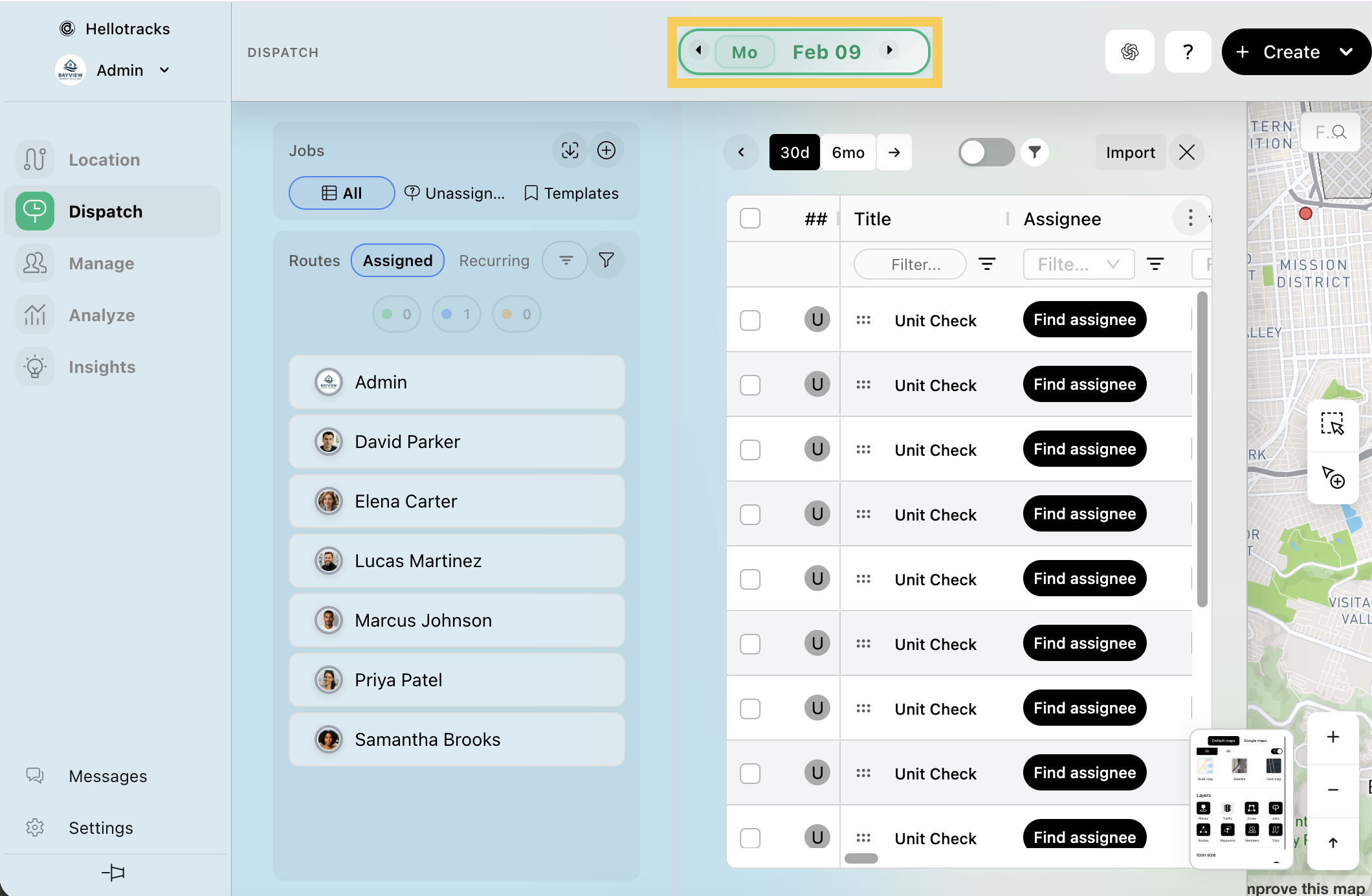This screenshot has height=896, width=1372.
Task: Click the Title filter input field
Action: pyautogui.click(x=909, y=264)
